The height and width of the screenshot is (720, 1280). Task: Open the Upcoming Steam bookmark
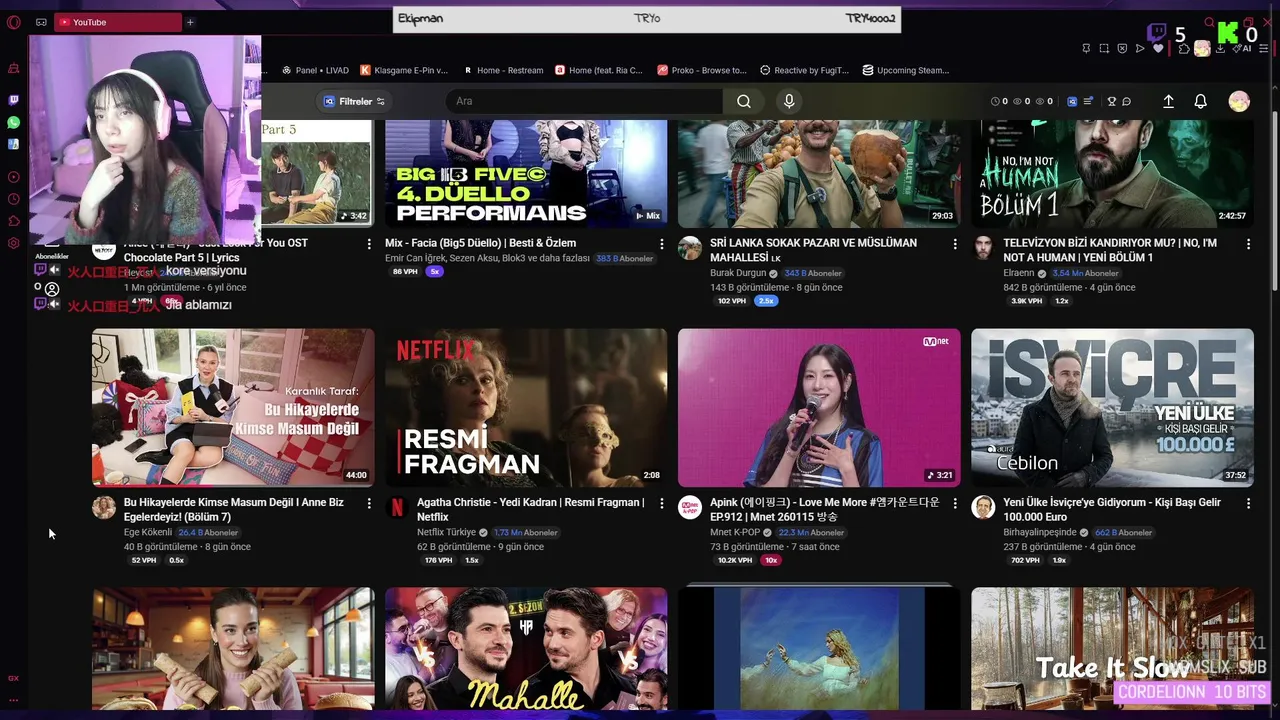[906, 70]
